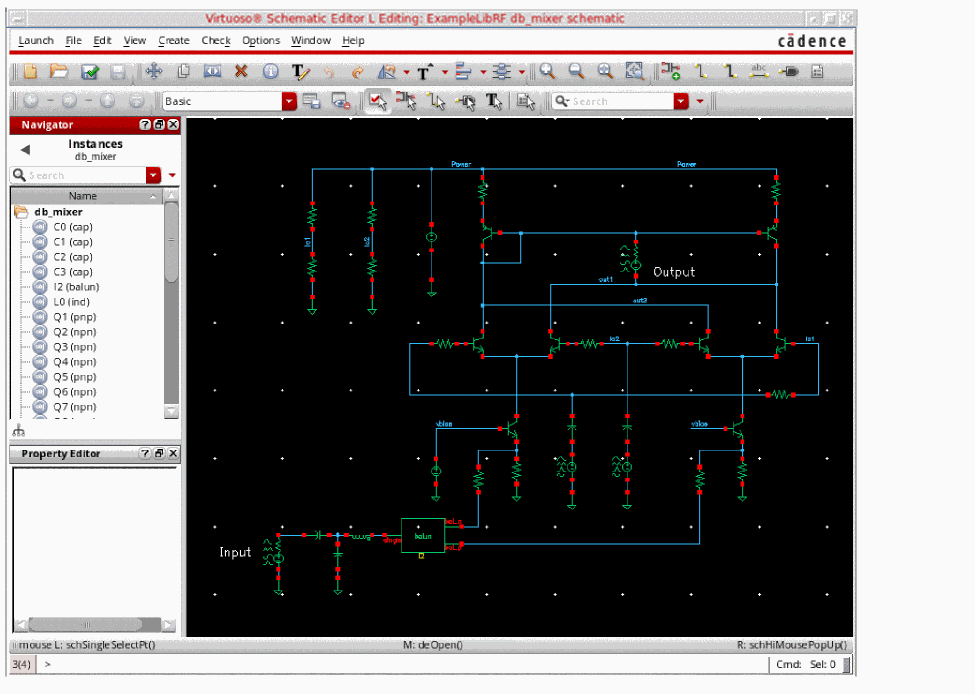Viewport: 975px width, 694px height.
Task: Click the Zoom In magnifier icon
Action: 547,72
